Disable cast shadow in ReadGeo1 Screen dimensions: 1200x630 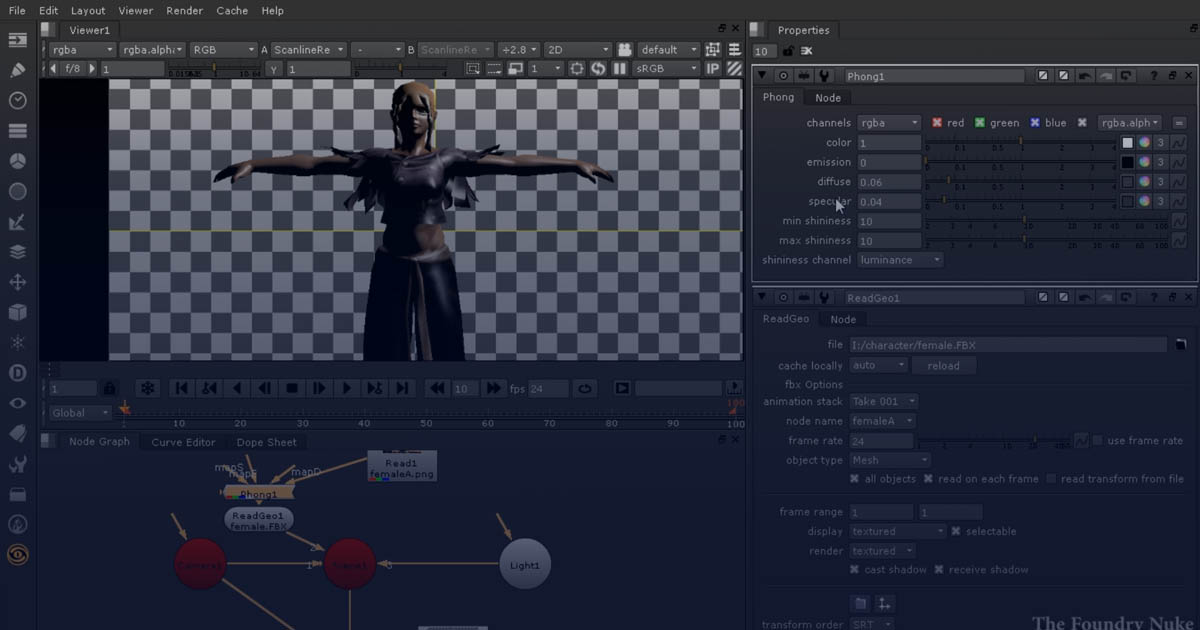click(x=854, y=569)
